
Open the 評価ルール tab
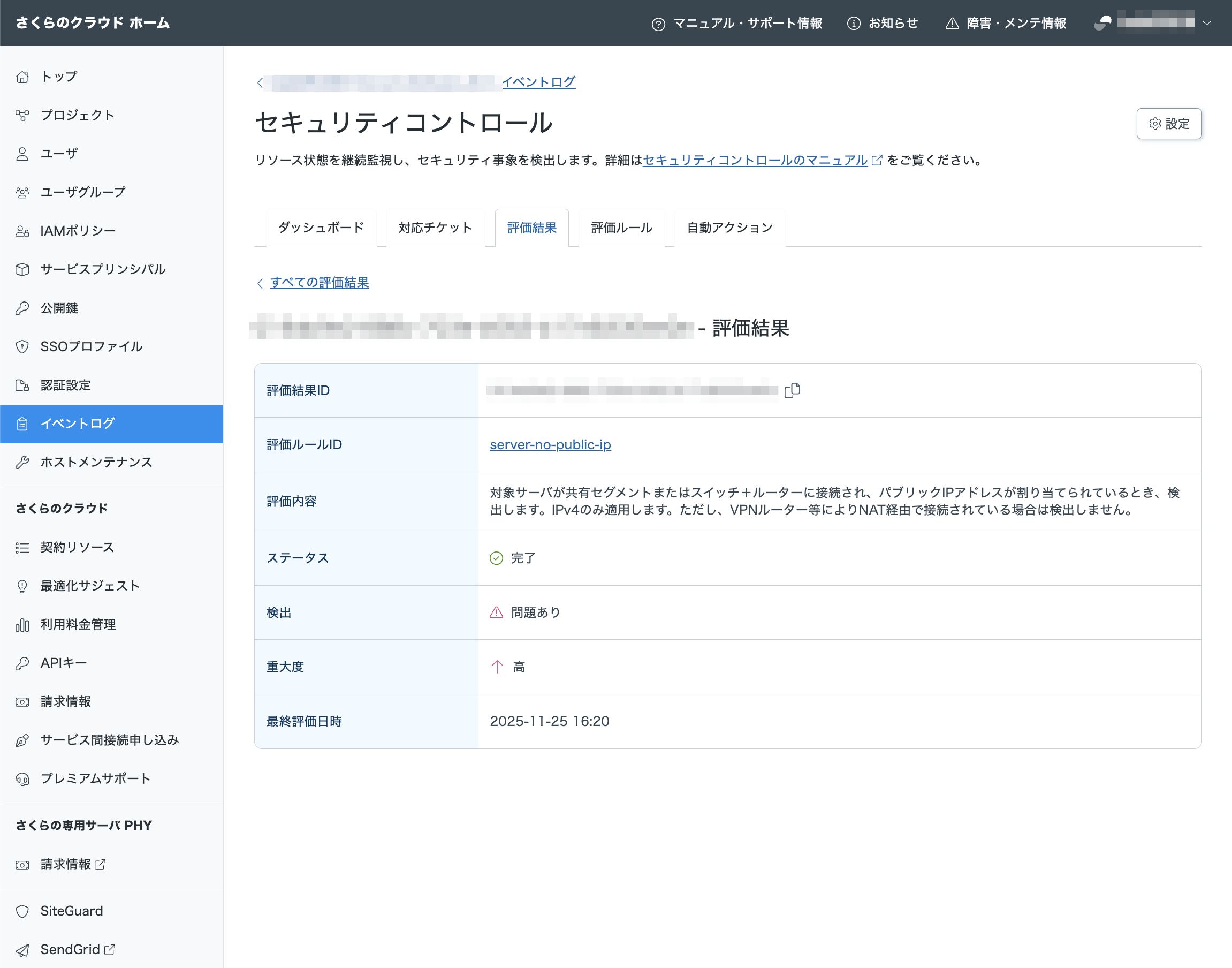pos(621,228)
